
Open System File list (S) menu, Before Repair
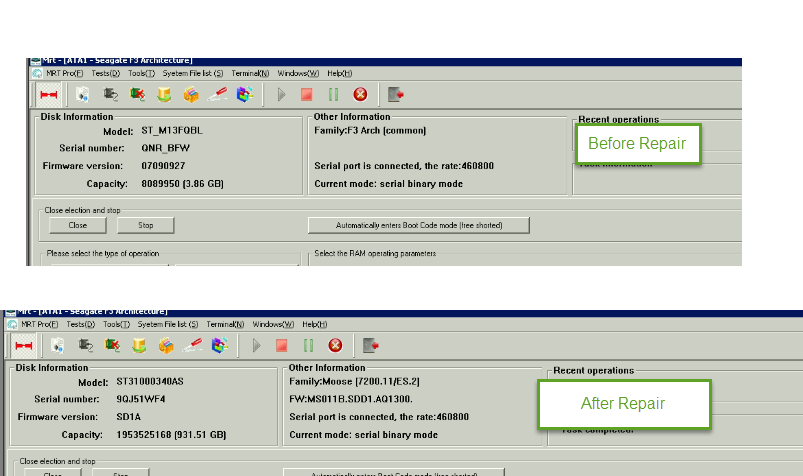tap(193, 73)
